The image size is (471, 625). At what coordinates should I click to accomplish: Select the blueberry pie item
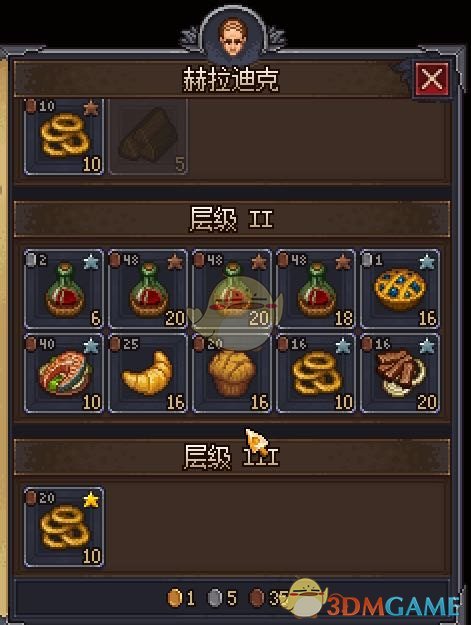(400, 289)
